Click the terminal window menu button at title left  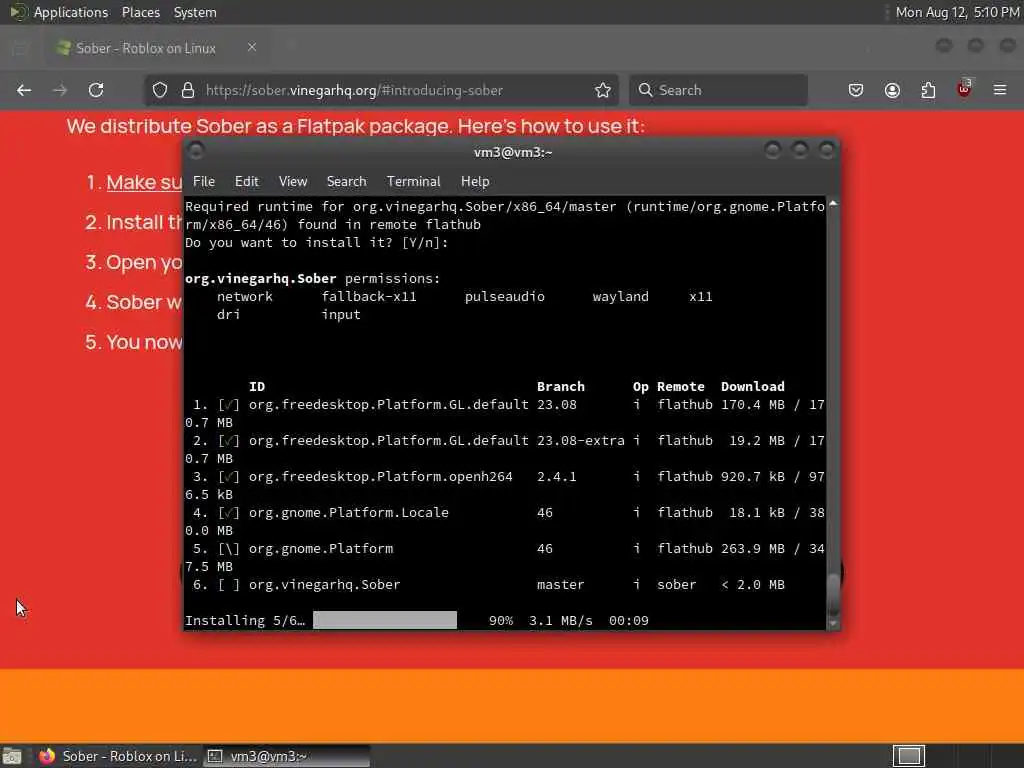tap(195, 151)
